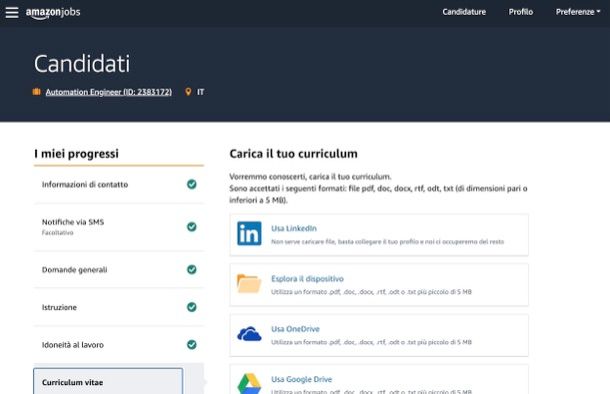
Task: Click 'Sono accettati i seguenti formati' text
Action: click(378, 194)
